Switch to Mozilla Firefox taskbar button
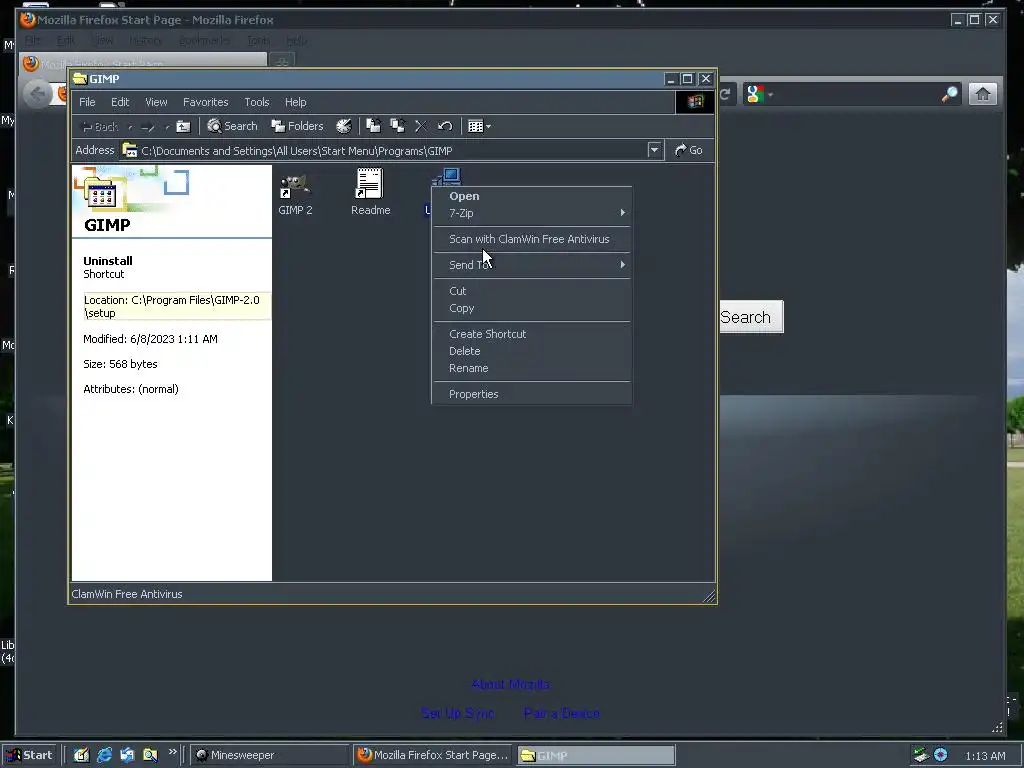Viewport: 1024px width, 768px height. click(434, 755)
